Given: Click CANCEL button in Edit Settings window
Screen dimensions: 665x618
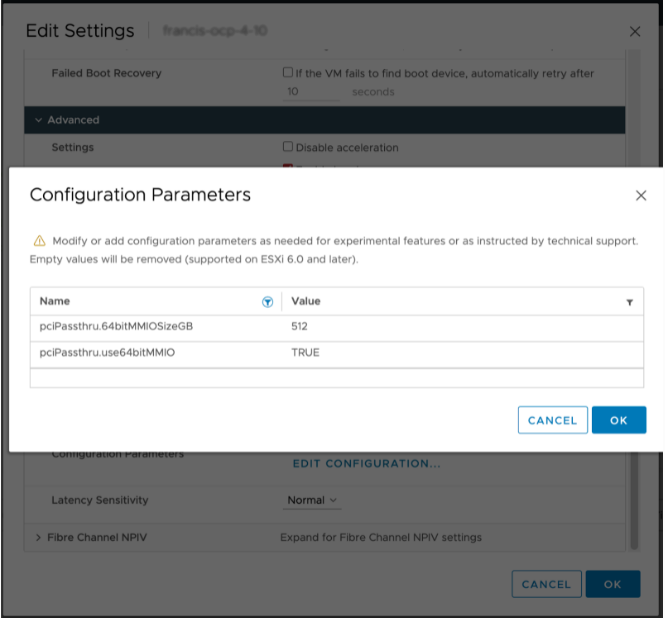Looking at the screenshot, I should (545, 584).
